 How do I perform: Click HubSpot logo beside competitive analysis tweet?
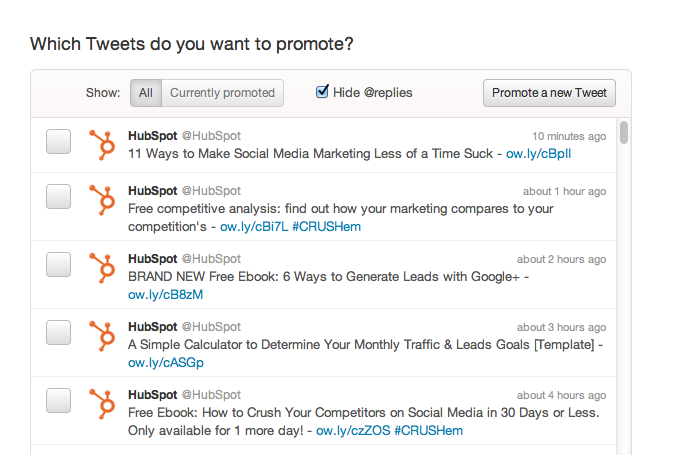point(102,200)
